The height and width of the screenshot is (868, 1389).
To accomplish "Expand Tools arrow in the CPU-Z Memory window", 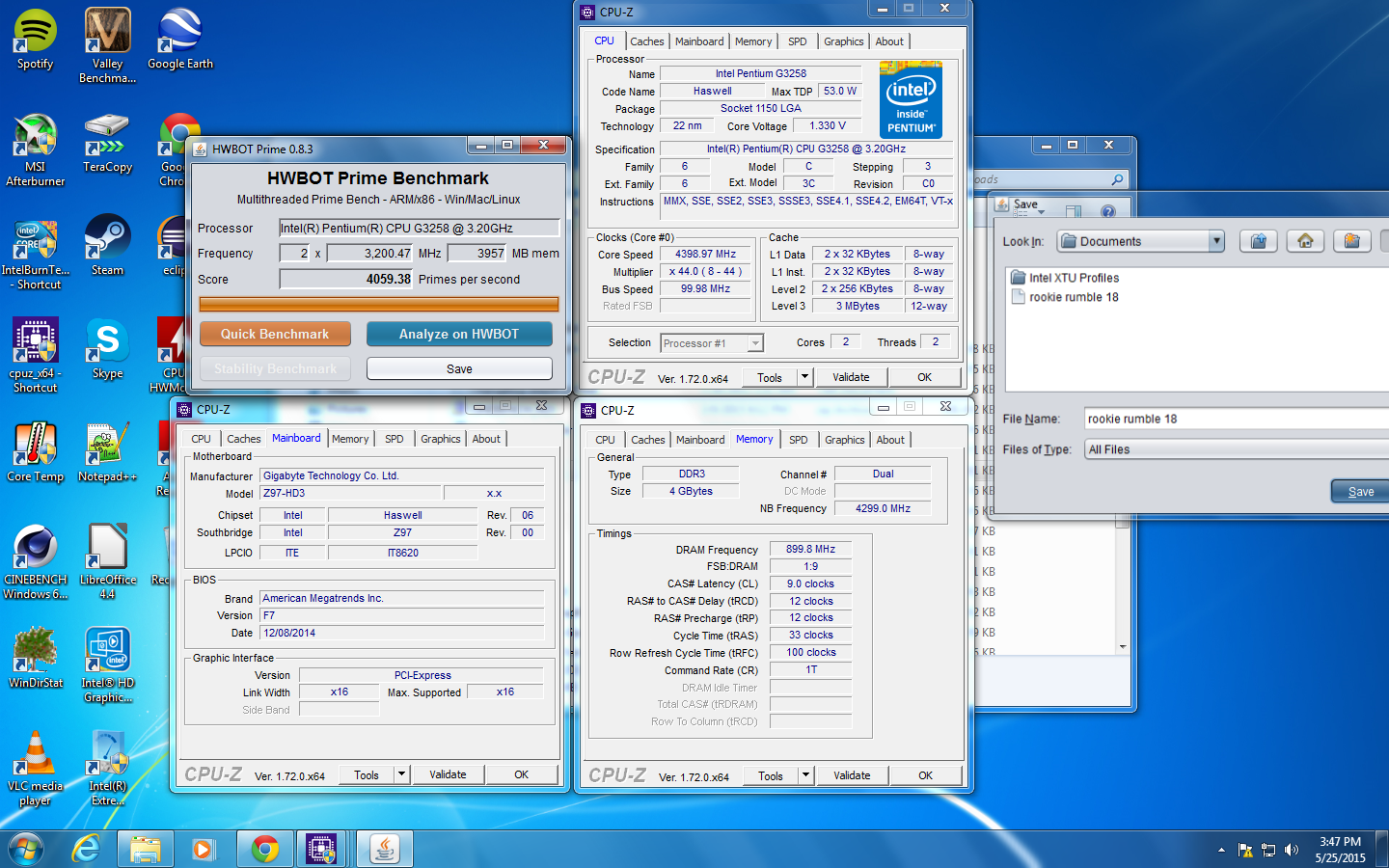I will pos(806,775).
